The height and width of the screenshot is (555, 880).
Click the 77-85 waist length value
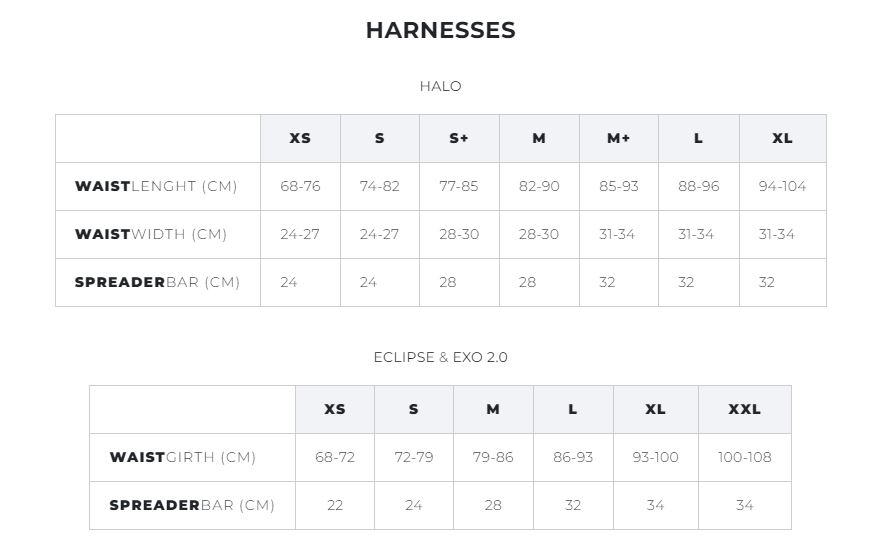click(x=459, y=186)
